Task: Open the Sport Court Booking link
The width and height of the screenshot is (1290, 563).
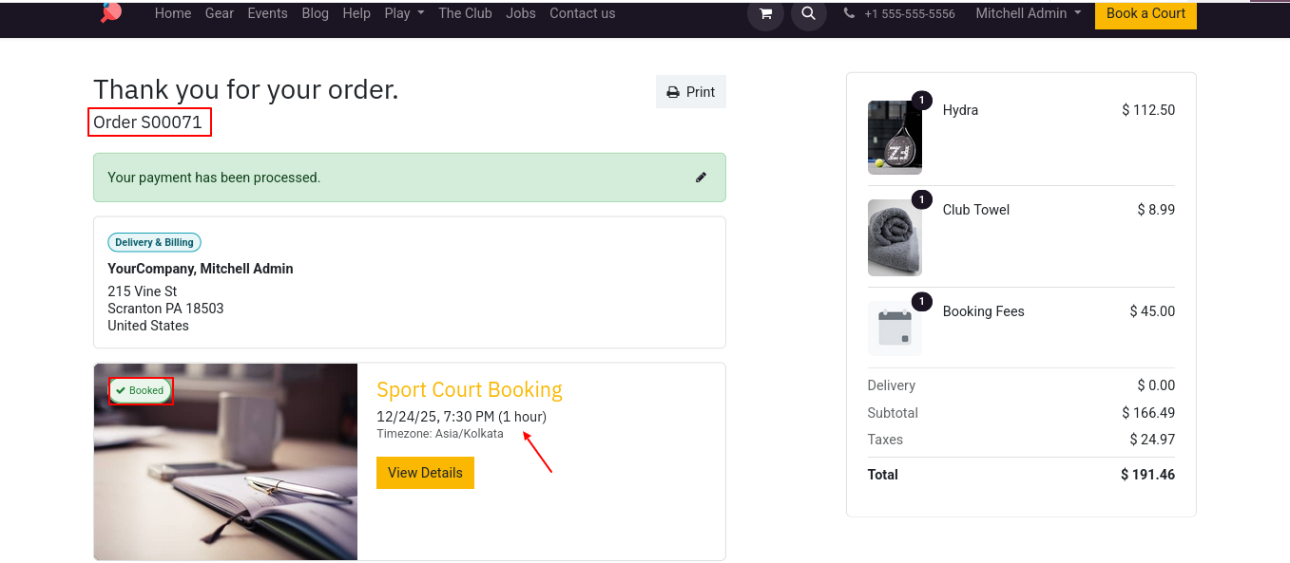Action: point(469,389)
